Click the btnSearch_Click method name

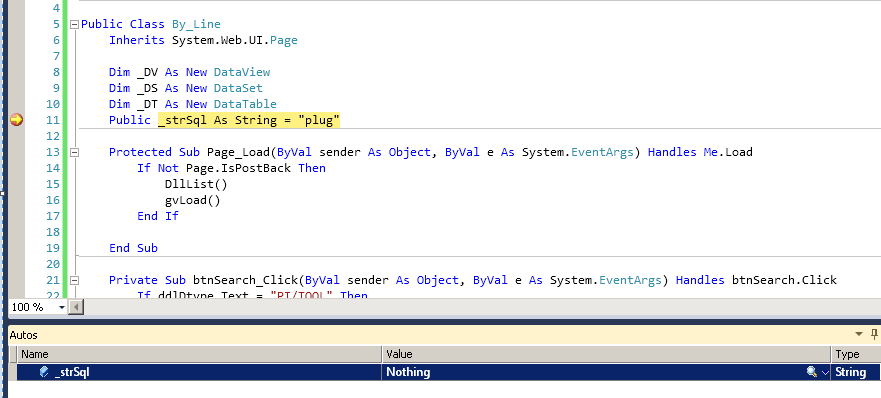(x=246, y=280)
